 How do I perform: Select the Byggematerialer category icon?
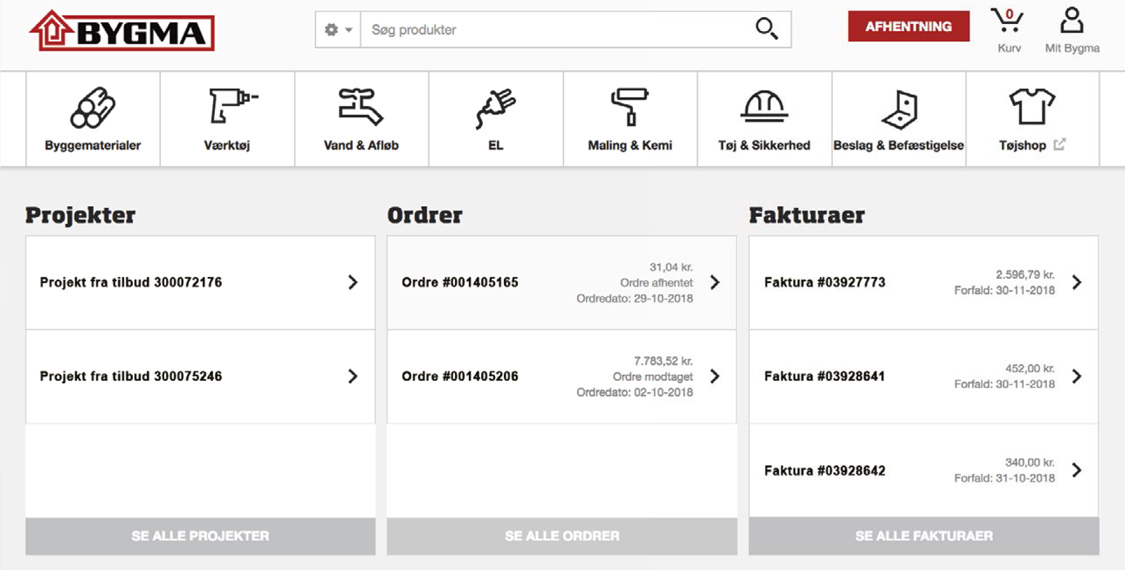click(93, 108)
